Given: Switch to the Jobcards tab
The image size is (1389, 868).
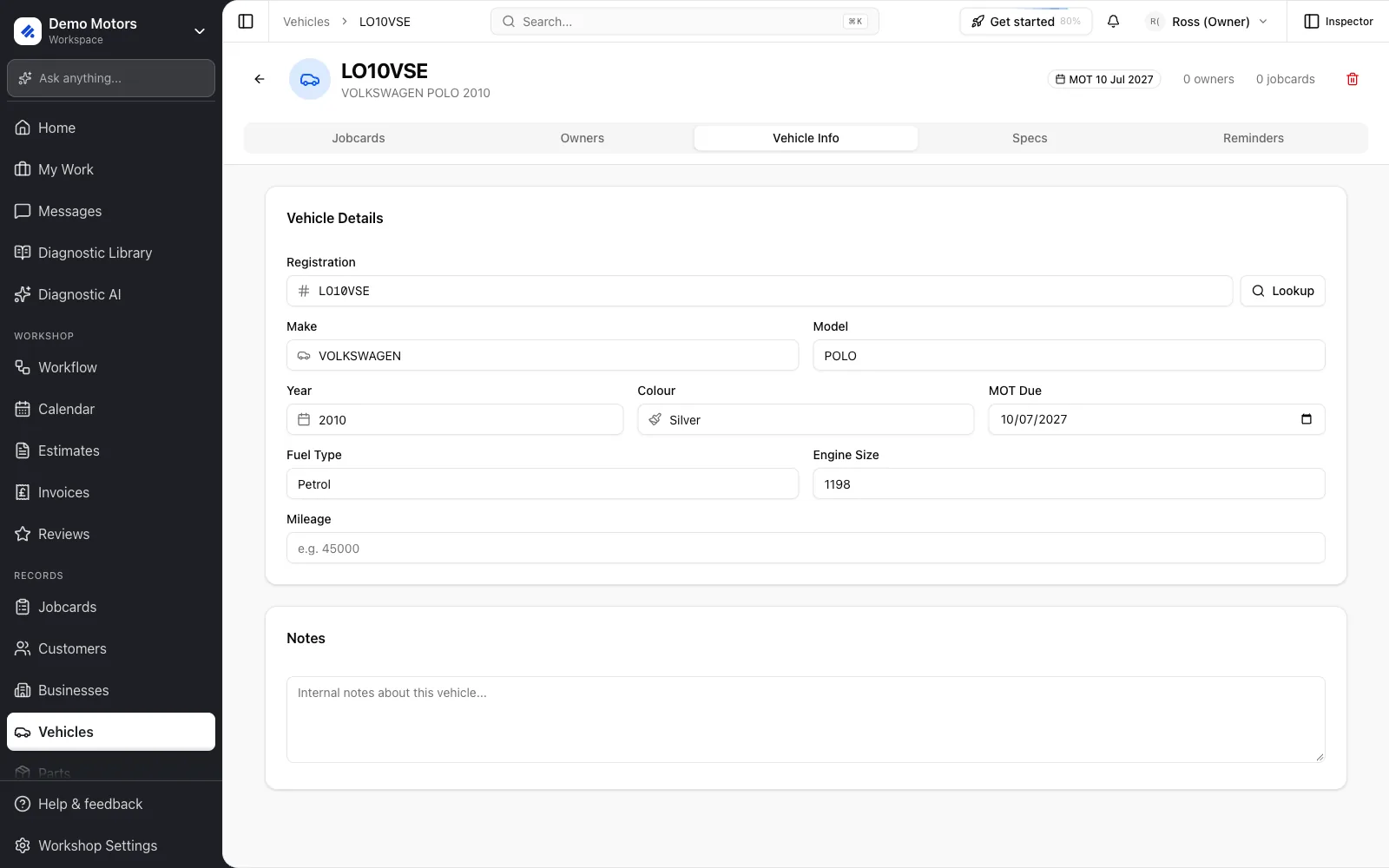Looking at the screenshot, I should (359, 138).
